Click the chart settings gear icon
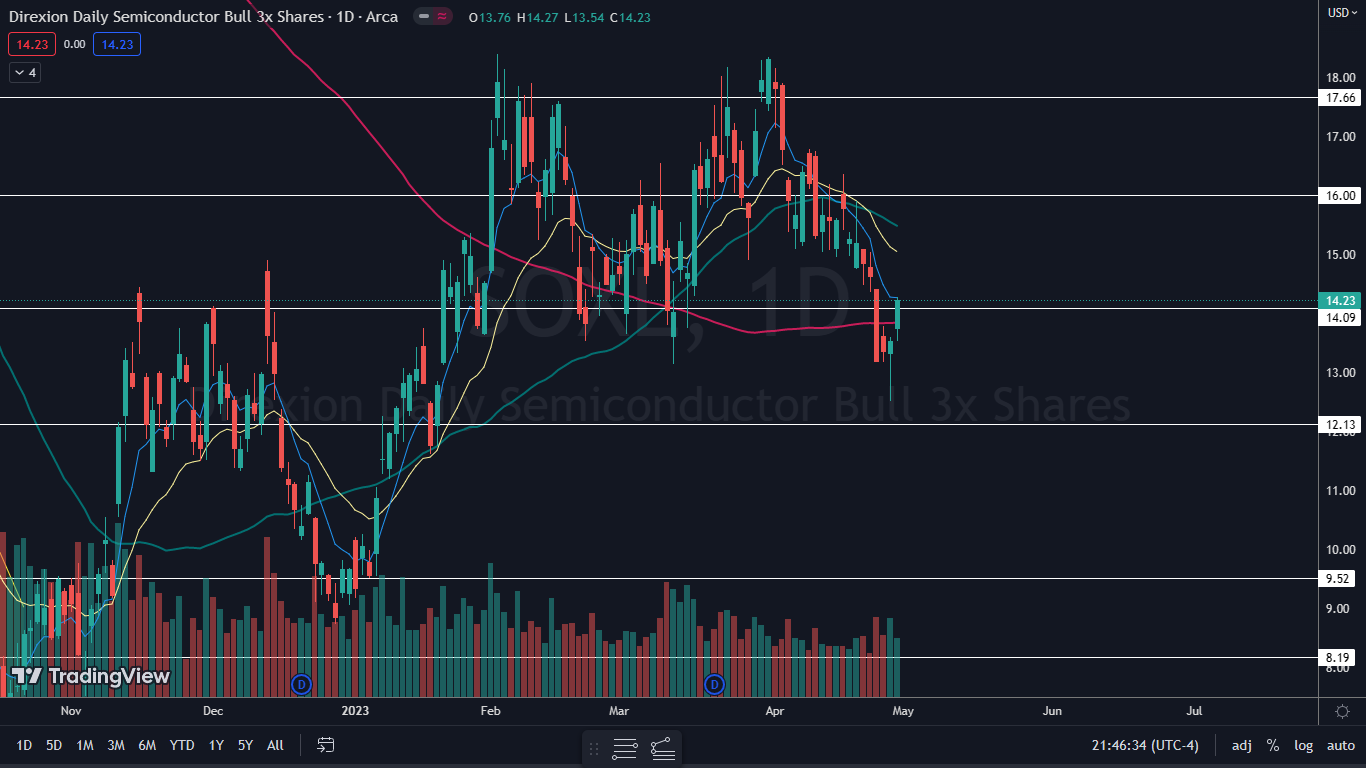 pyautogui.click(x=1342, y=711)
